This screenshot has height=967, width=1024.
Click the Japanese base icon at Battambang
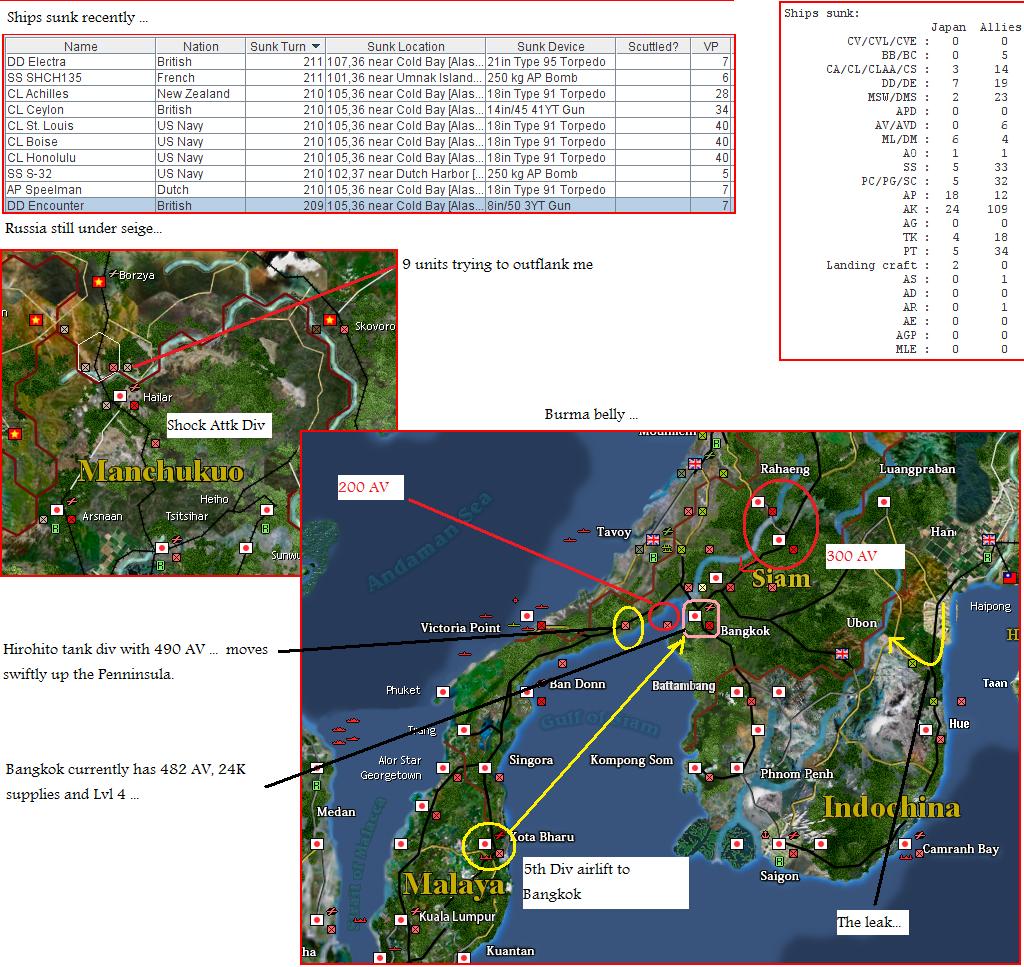737,691
